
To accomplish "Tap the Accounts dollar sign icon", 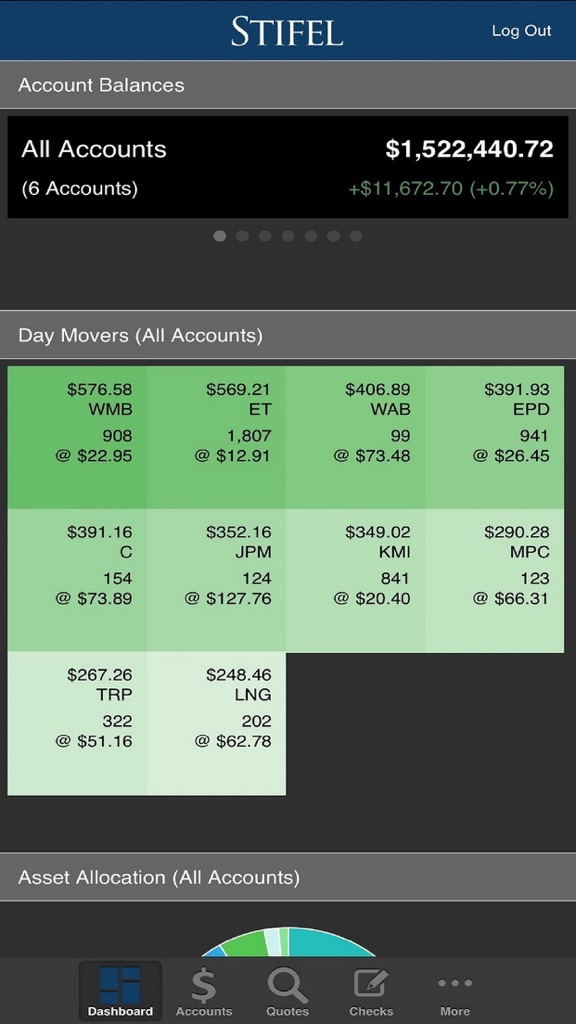I will 204,985.
